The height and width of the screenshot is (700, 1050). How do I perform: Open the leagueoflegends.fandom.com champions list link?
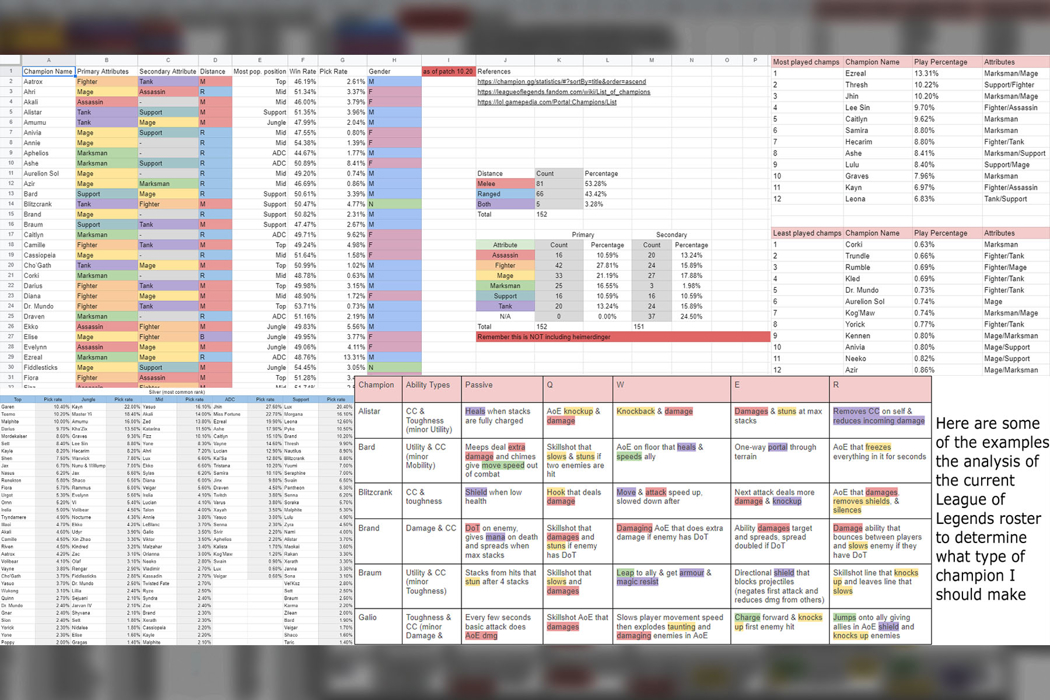coord(564,92)
